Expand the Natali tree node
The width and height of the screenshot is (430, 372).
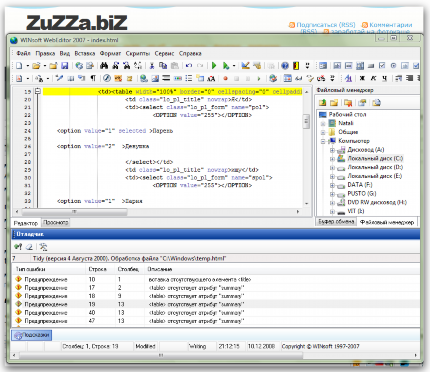(x=323, y=124)
